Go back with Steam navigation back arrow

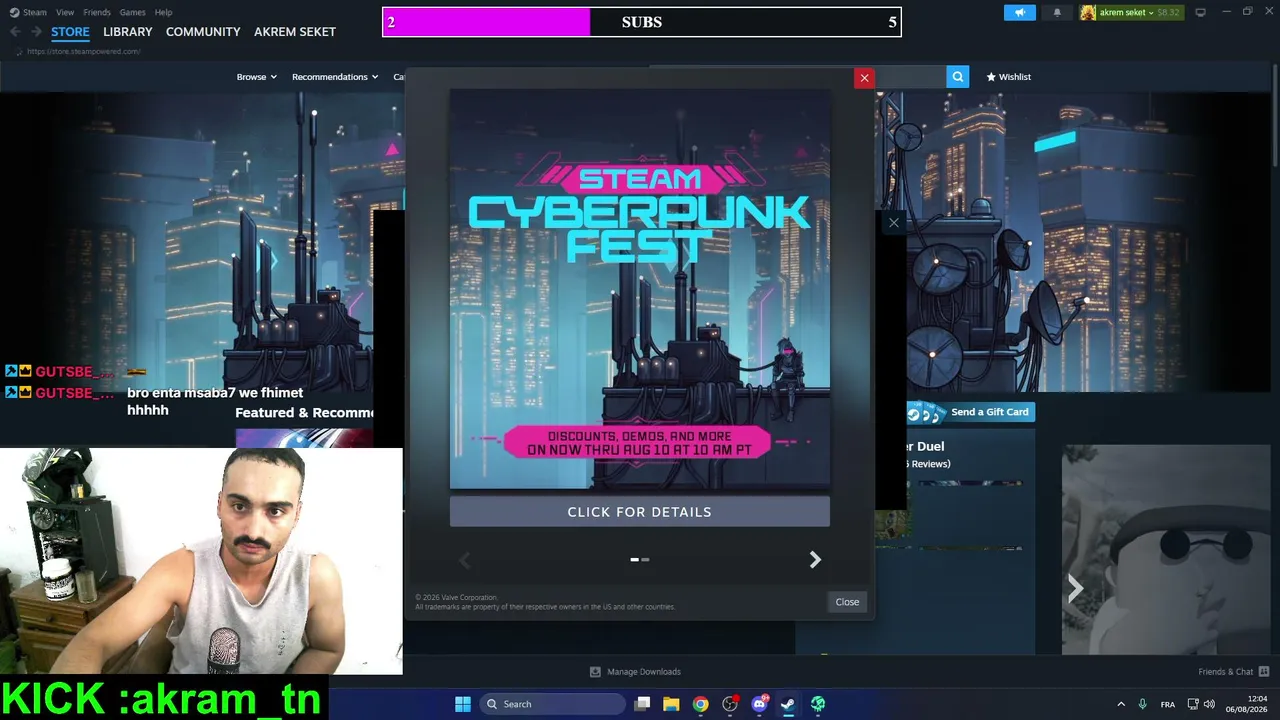(16, 32)
